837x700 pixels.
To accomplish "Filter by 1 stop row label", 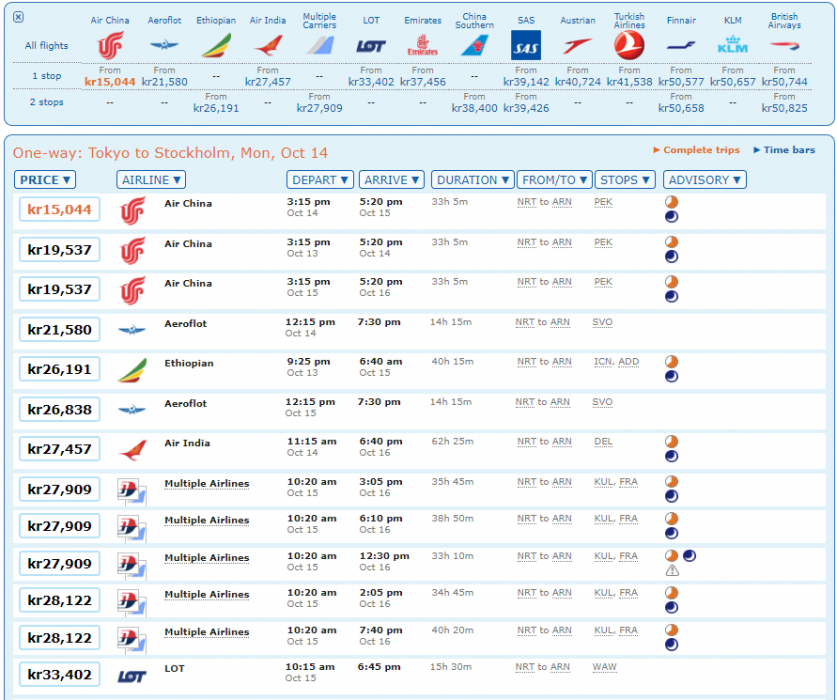I will (x=47, y=76).
